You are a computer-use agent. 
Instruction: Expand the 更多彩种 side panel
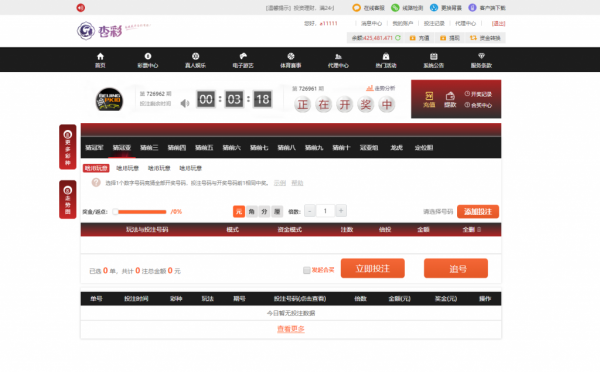click(68, 147)
